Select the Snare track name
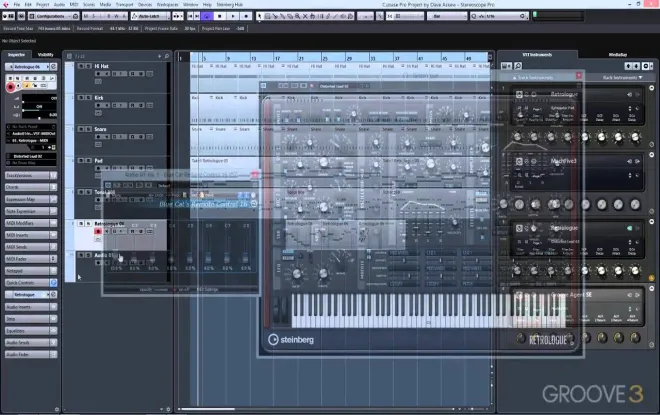Viewport: 660px width, 415px height. click(101, 129)
